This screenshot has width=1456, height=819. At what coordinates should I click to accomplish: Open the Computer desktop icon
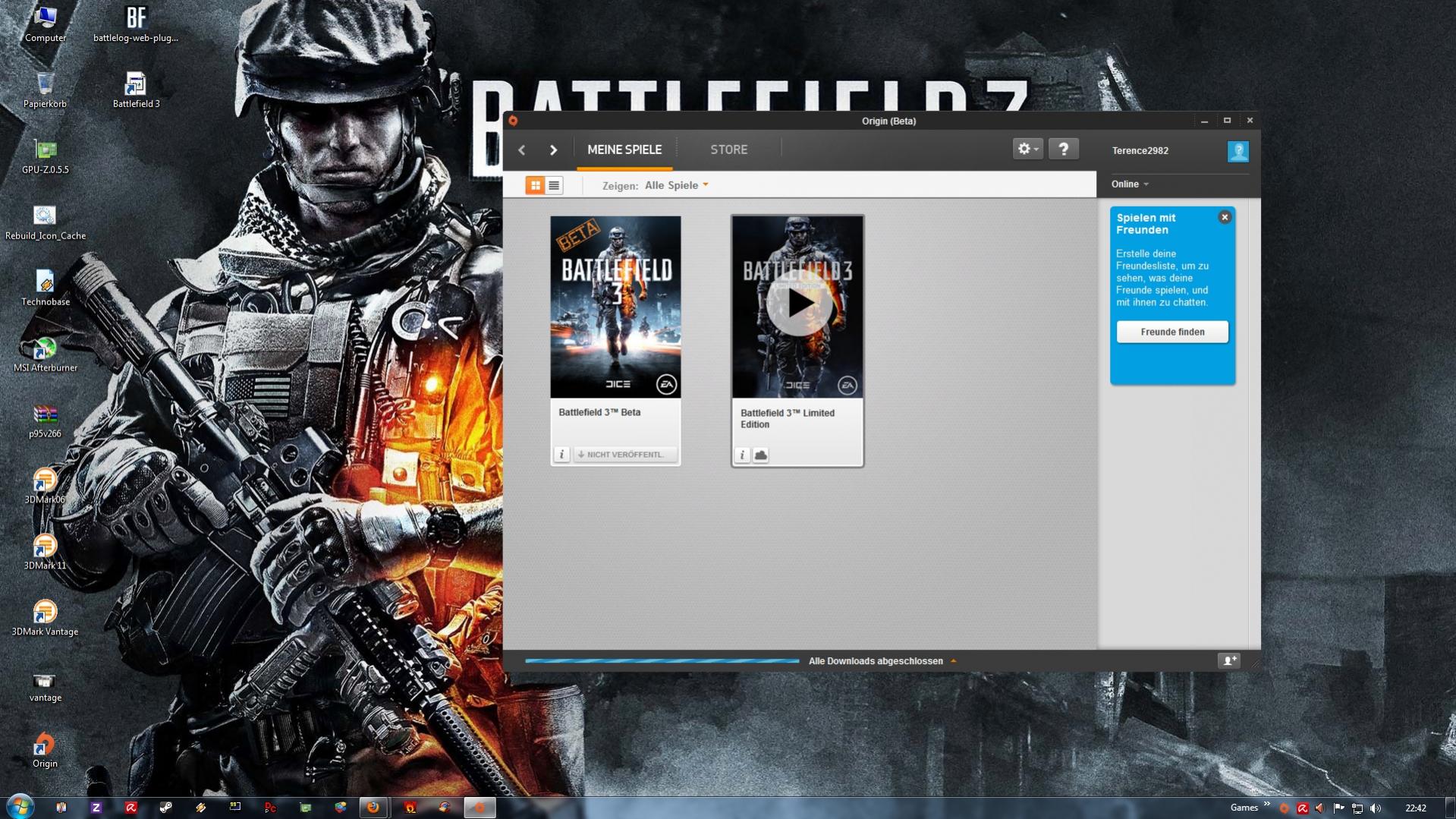point(46,24)
